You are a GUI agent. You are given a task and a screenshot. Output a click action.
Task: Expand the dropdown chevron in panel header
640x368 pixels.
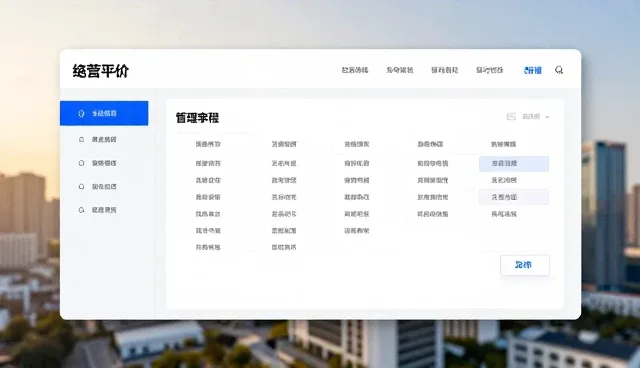[547, 117]
